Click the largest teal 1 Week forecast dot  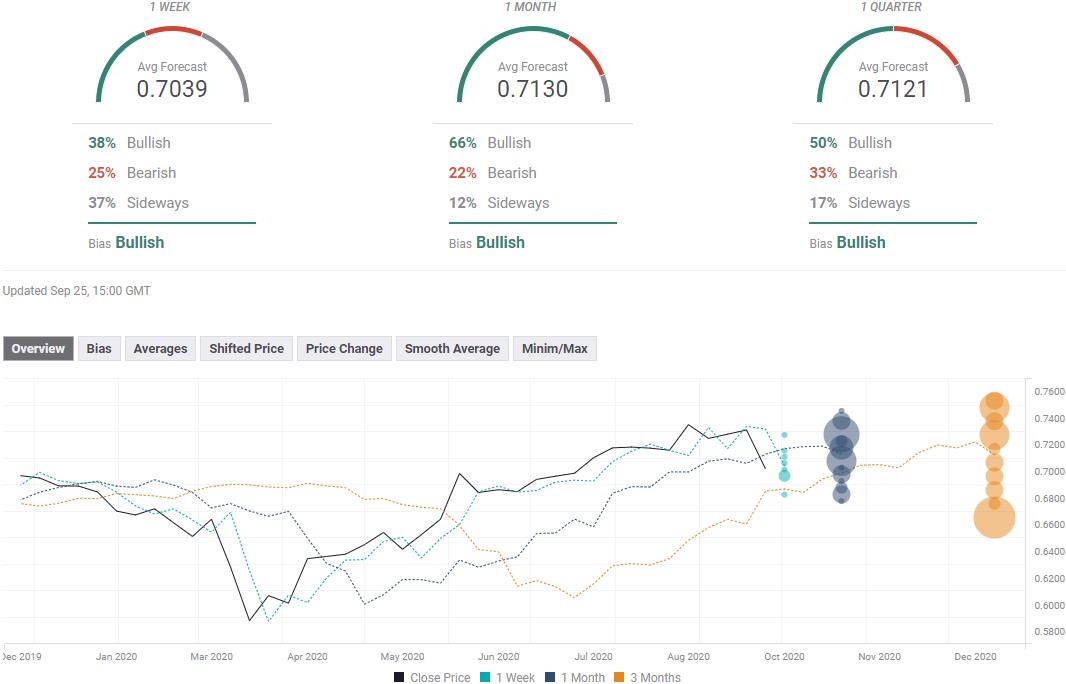click(x=784, y=475)
